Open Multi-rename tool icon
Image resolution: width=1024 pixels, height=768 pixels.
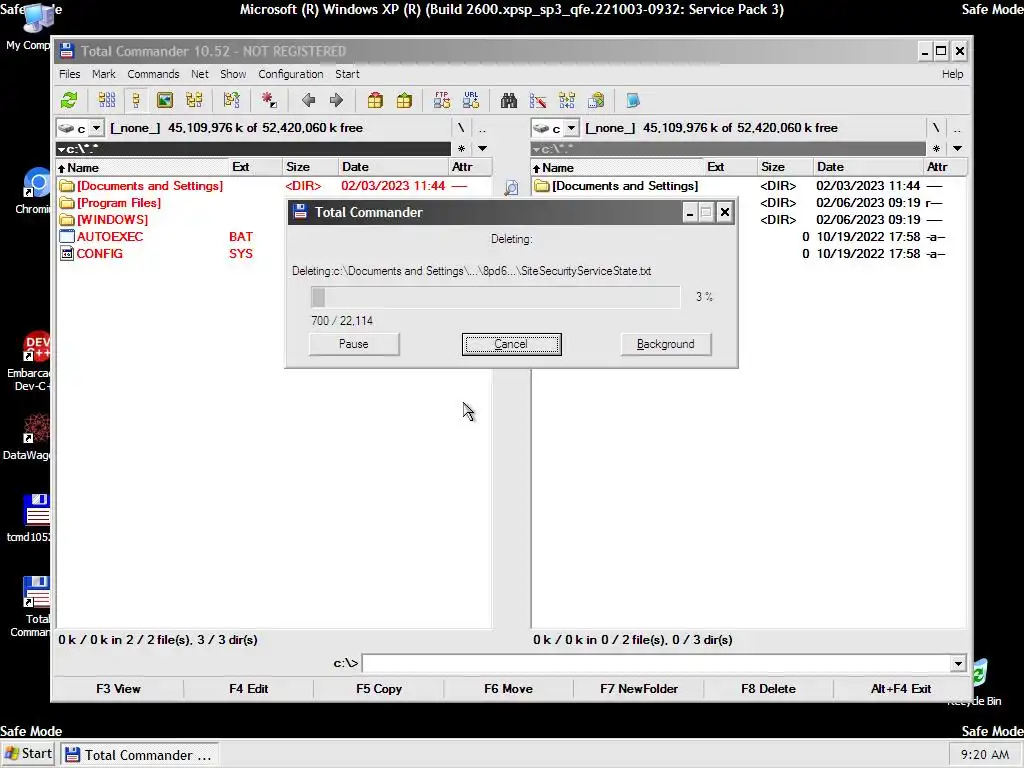click(x=537, y=101)
